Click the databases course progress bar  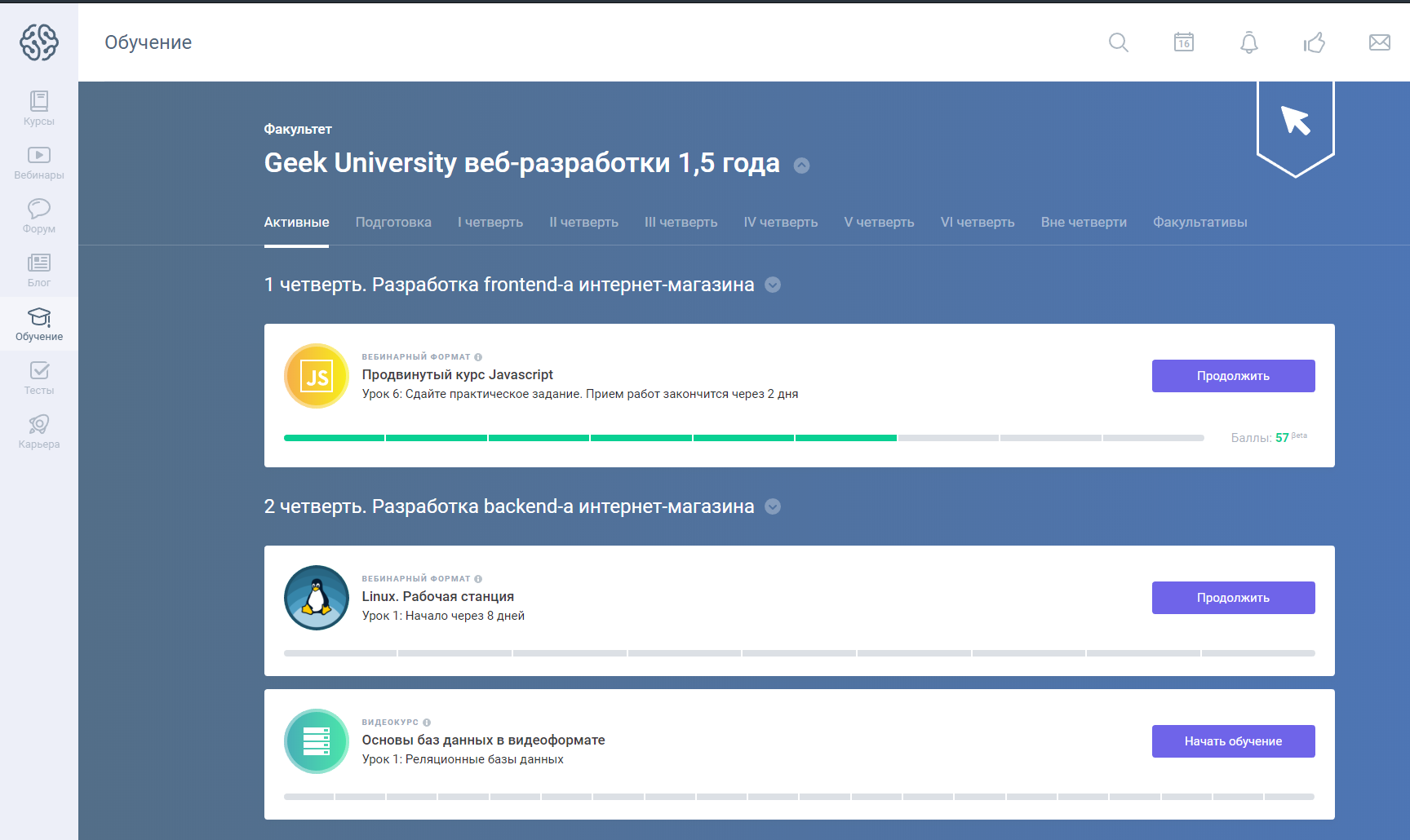pos(800,797)
